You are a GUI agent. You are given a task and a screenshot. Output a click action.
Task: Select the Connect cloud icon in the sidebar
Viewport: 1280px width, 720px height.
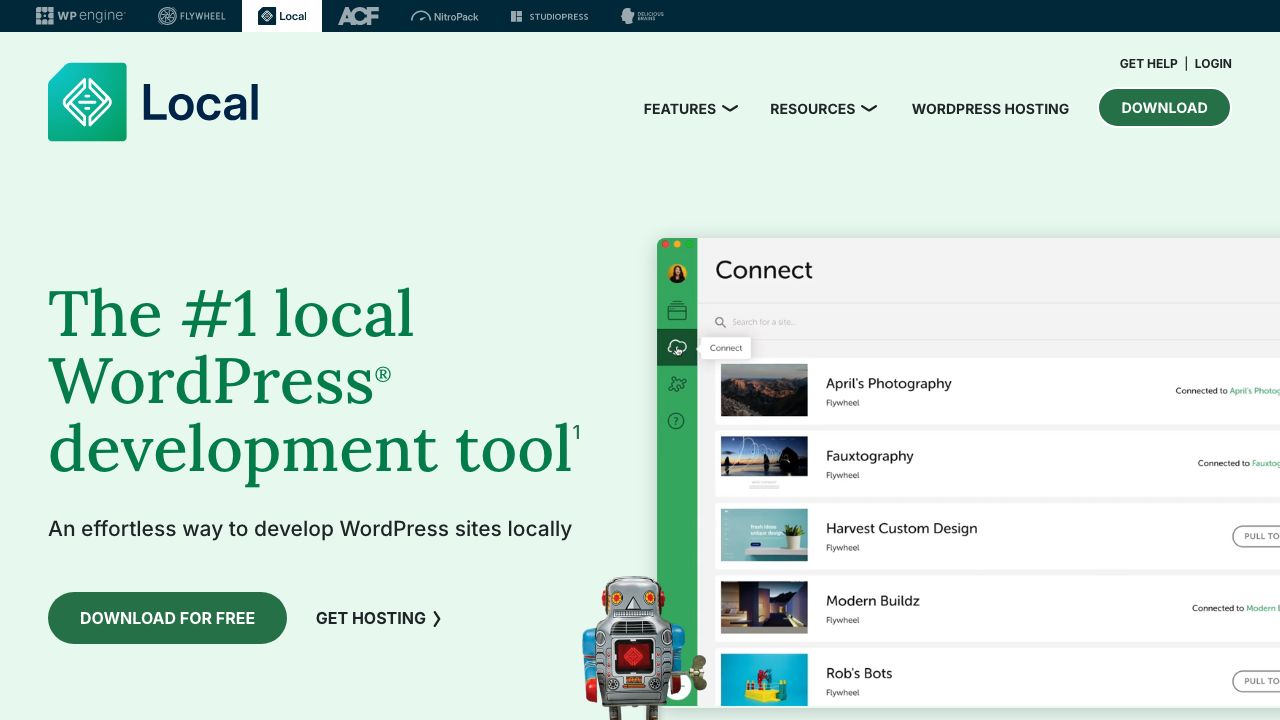click(677, 348)
